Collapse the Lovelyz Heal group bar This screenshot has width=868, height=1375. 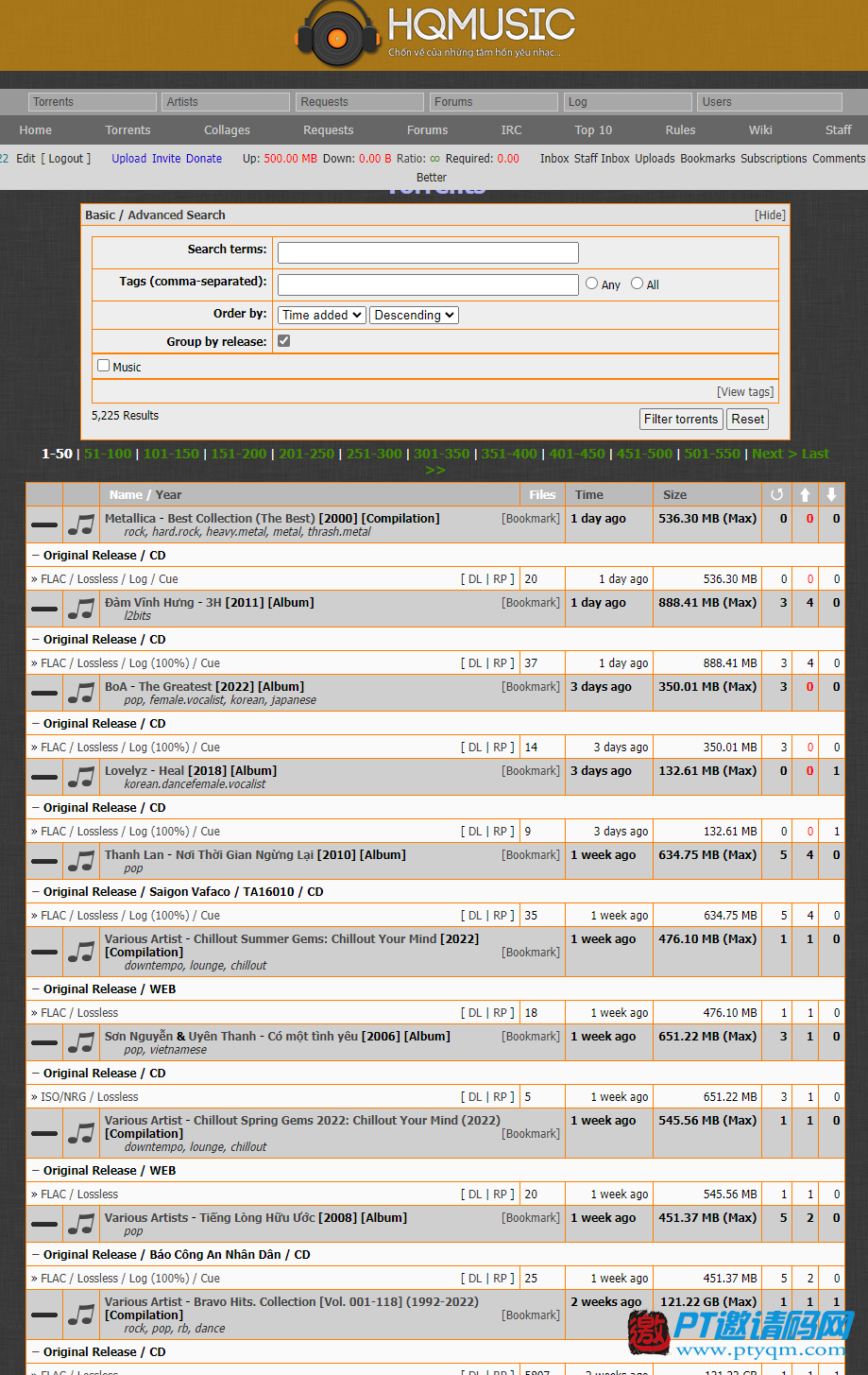44,777
